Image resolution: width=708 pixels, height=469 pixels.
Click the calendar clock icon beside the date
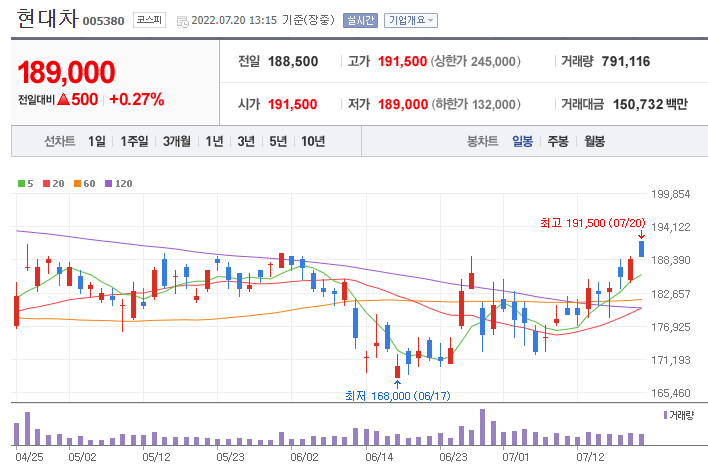[x=182, y=21]
